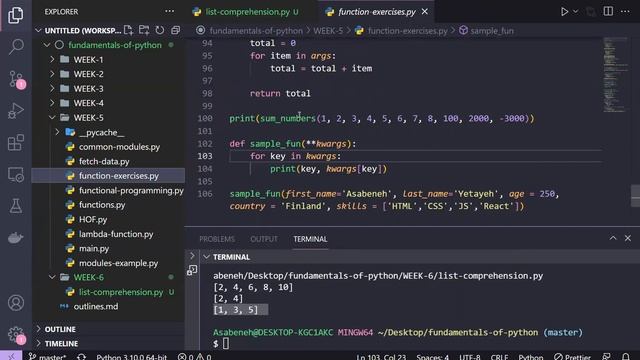Collapse all folders in Explorer
The width and height of the screenshot is (640, 360).
tap(176, 30)
